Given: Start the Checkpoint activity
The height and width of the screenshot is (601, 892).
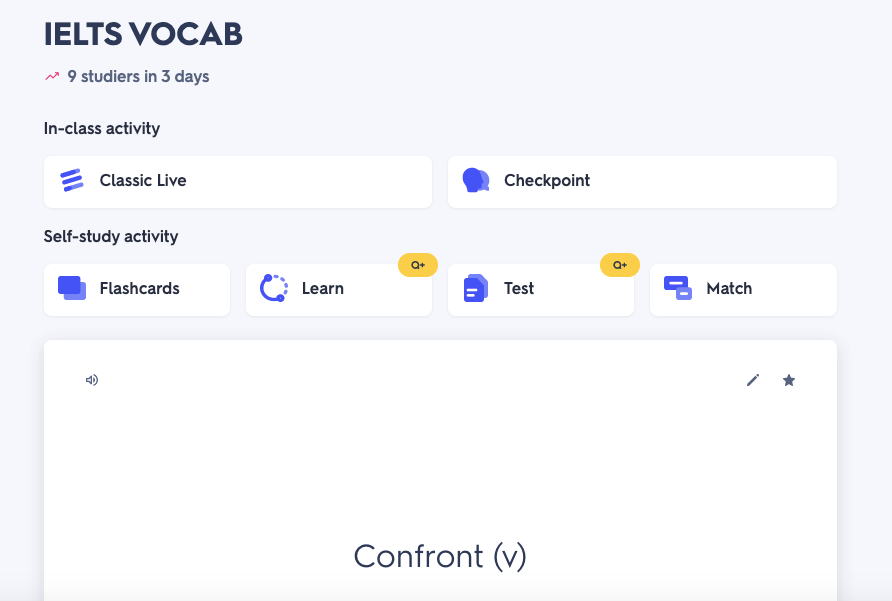Looking at the screenshot, I should (x=642, y=181).
